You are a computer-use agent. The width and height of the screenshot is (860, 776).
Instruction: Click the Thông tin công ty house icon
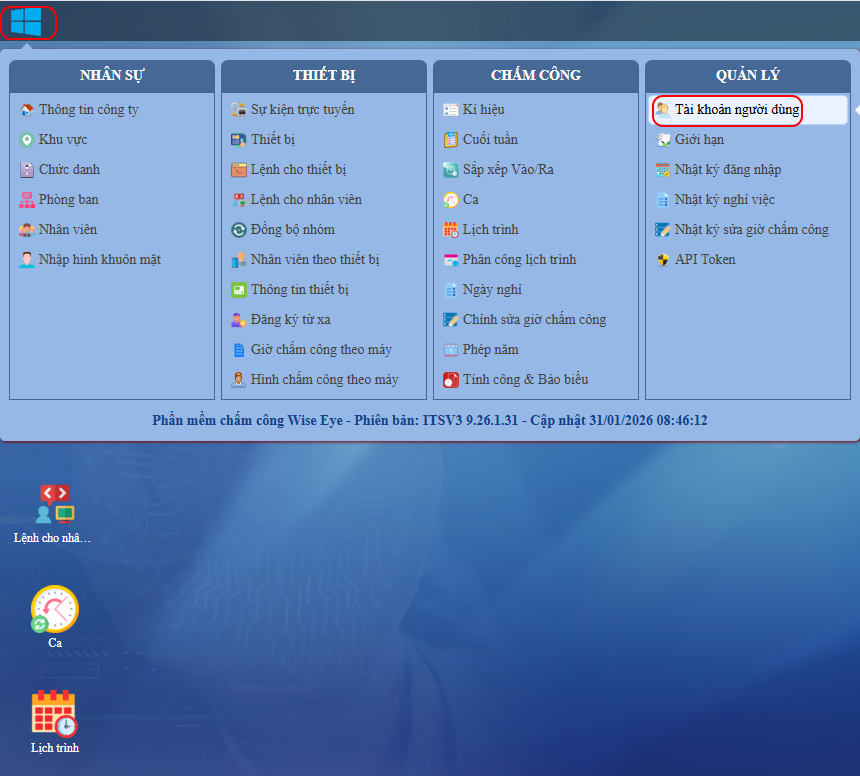(x=27, y=110)
